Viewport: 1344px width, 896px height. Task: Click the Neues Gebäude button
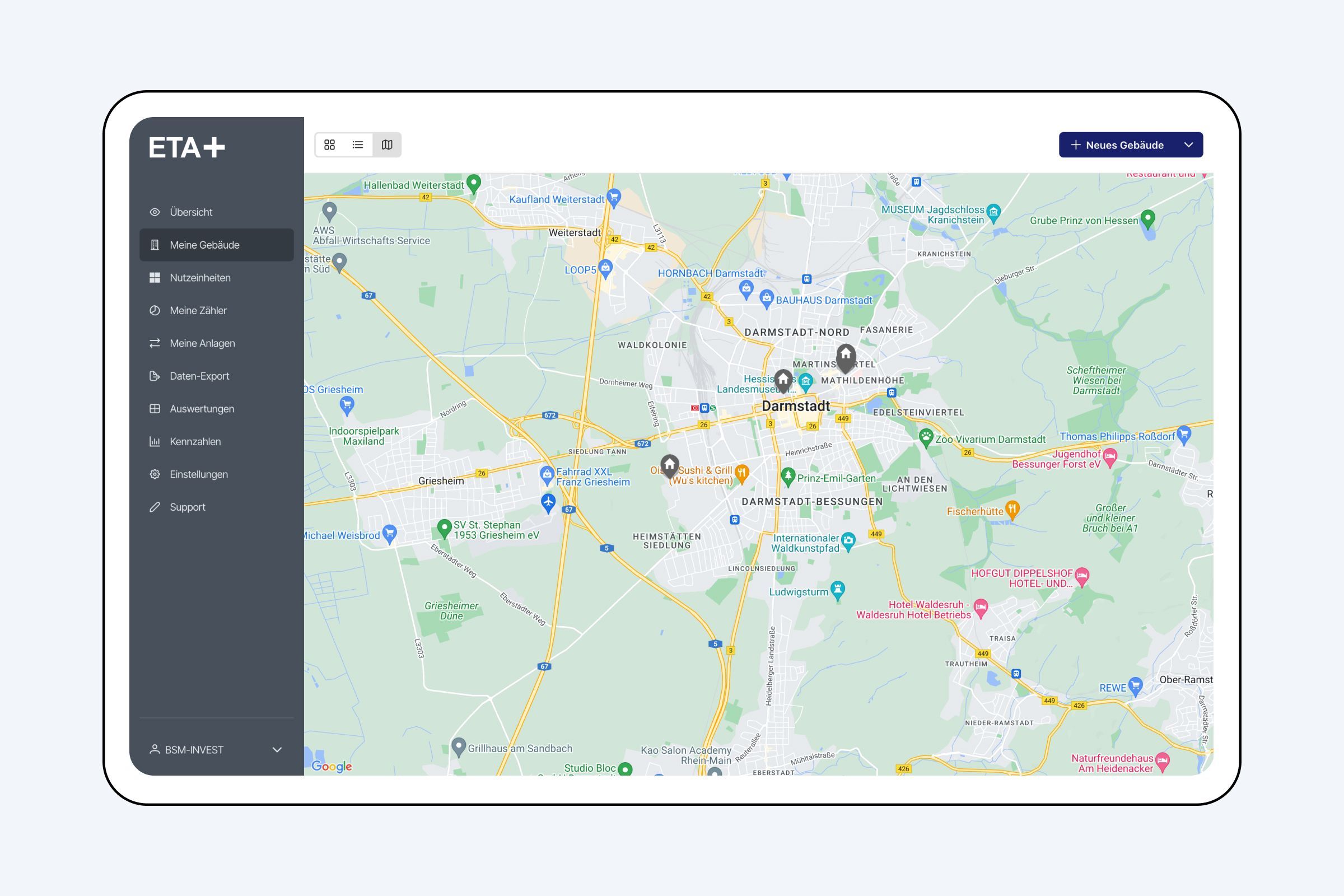click(1117, 145)
